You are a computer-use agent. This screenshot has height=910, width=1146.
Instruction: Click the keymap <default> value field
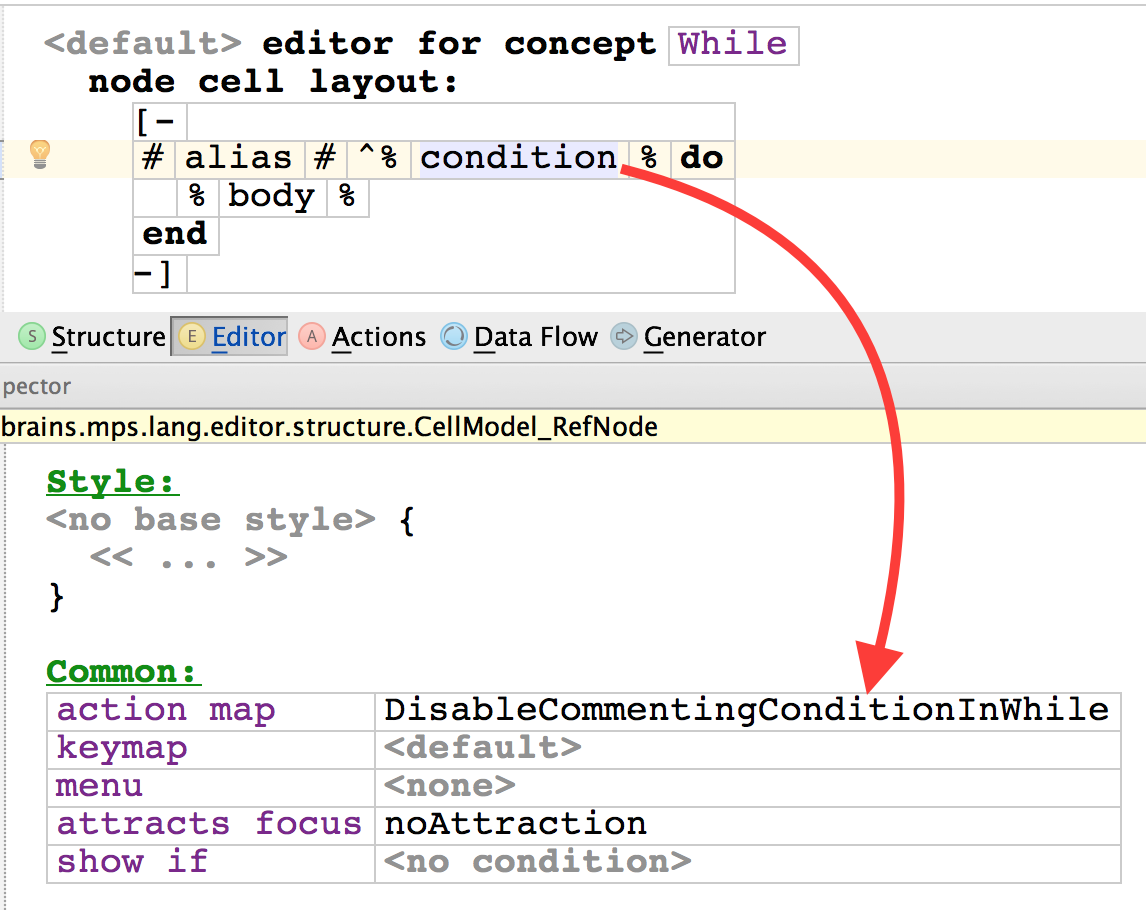click(x=482, y=748)
